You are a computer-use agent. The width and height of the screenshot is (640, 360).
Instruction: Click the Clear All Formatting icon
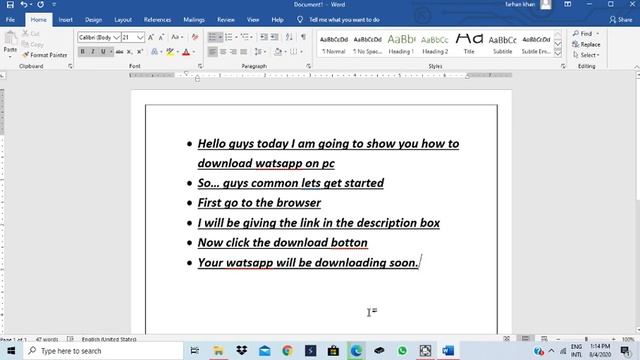[195, 37]
